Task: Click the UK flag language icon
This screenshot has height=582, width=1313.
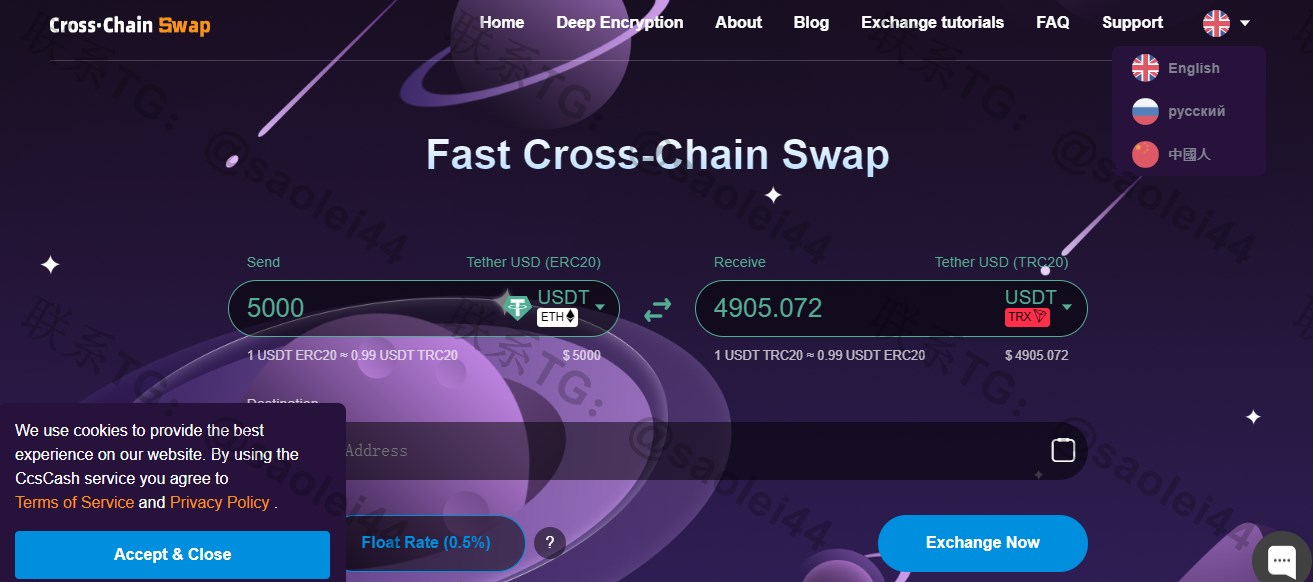Action: pos(1216,23)
